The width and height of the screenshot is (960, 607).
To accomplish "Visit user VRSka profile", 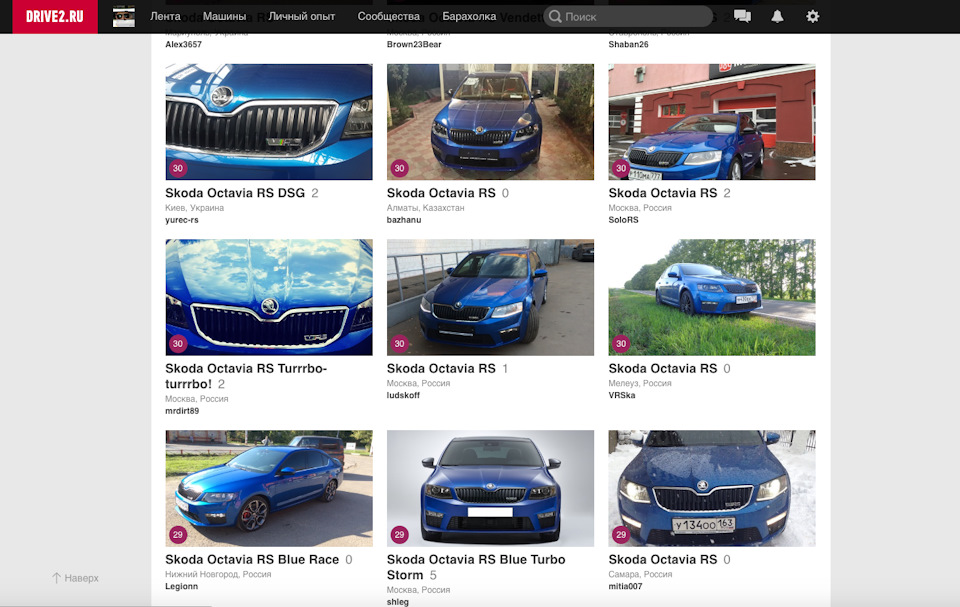I will click(622, 396).
